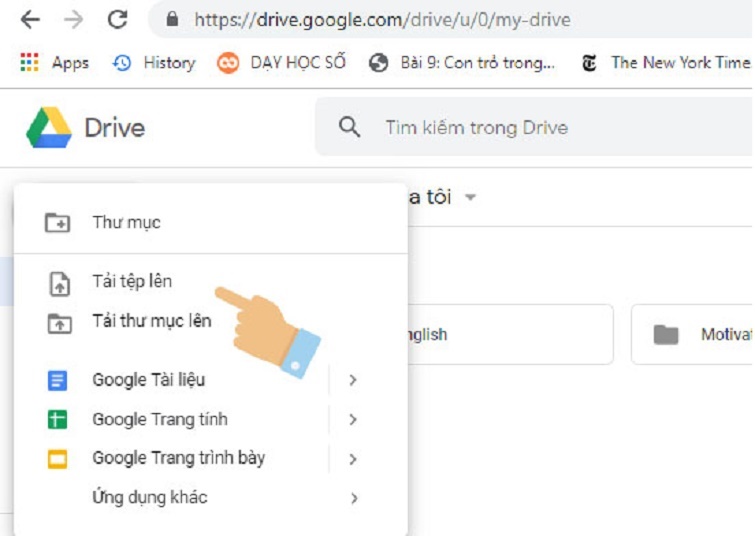Expand the Google Trang tính submenu arrow

353,419
